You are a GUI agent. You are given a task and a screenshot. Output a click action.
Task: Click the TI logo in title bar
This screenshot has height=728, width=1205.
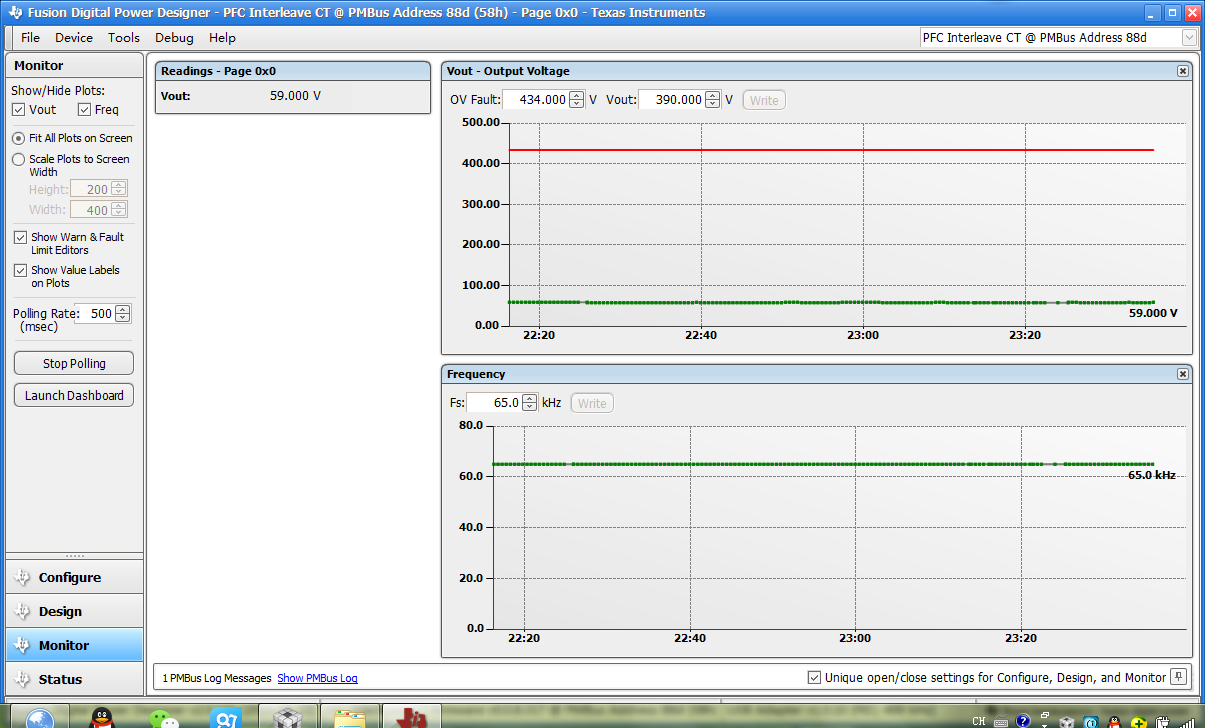pyautogui.click(x=14, y=13)
